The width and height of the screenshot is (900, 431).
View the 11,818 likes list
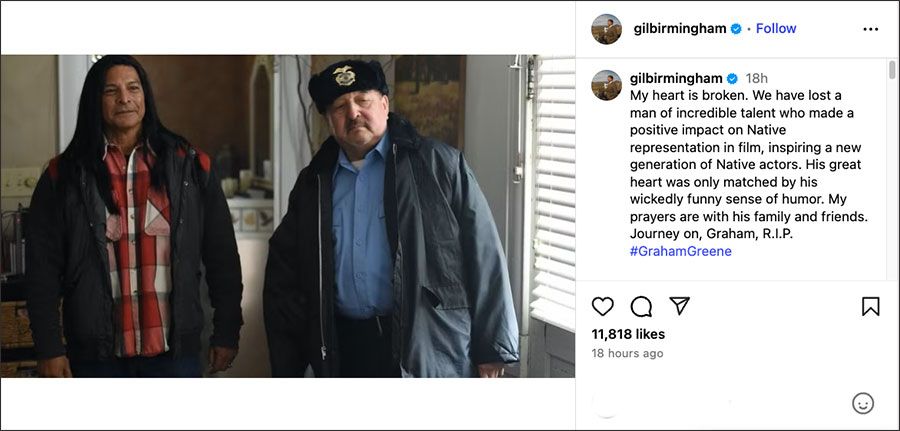628,334
